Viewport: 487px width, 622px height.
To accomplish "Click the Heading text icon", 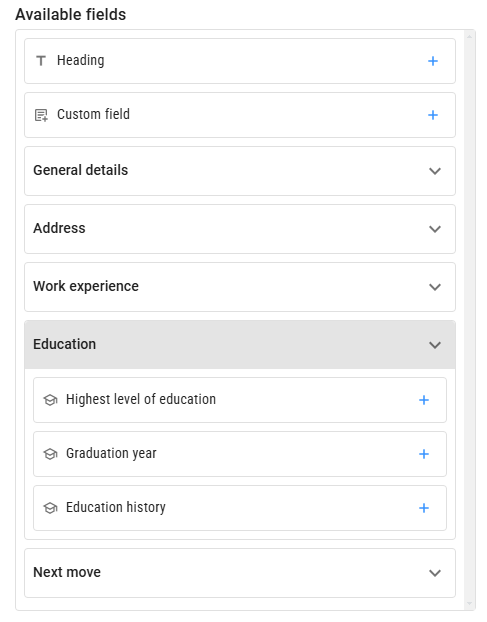I will coord(41,61).
